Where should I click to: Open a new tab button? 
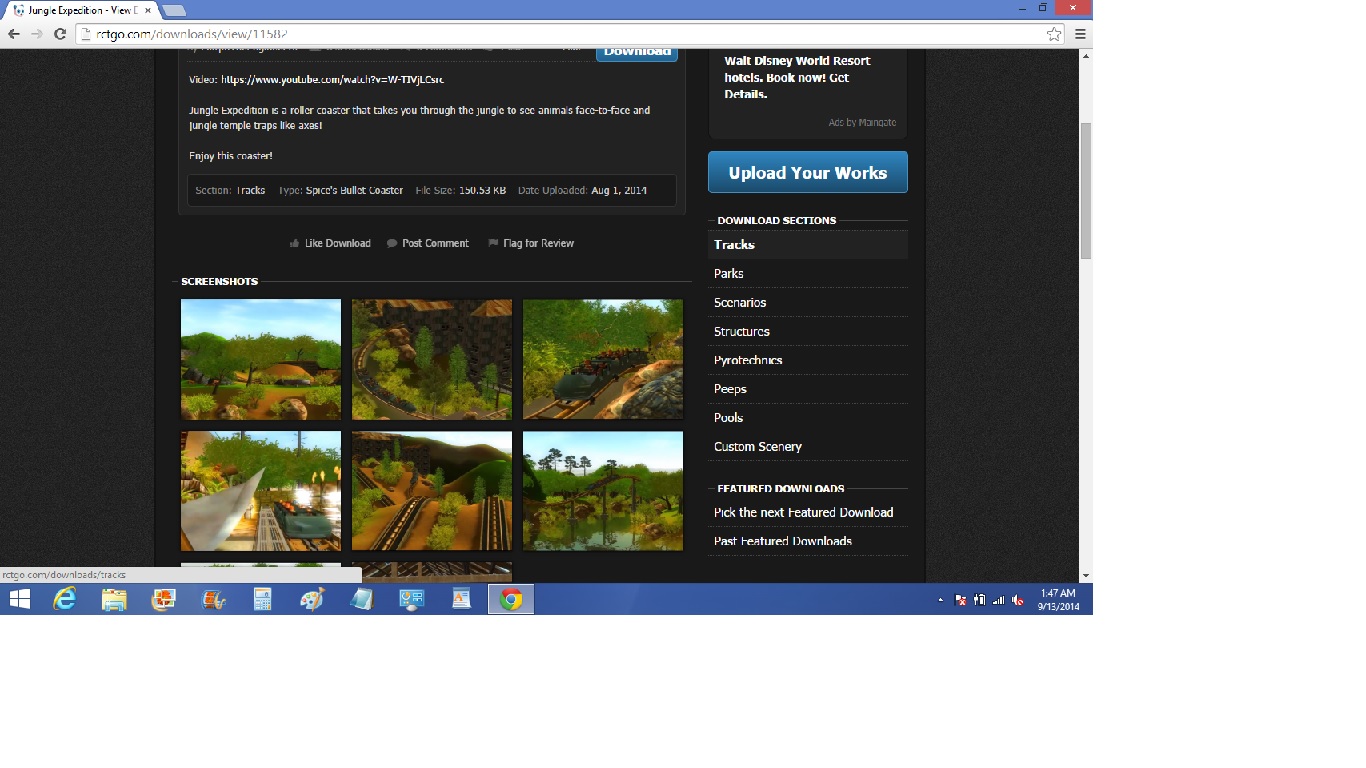173,10
